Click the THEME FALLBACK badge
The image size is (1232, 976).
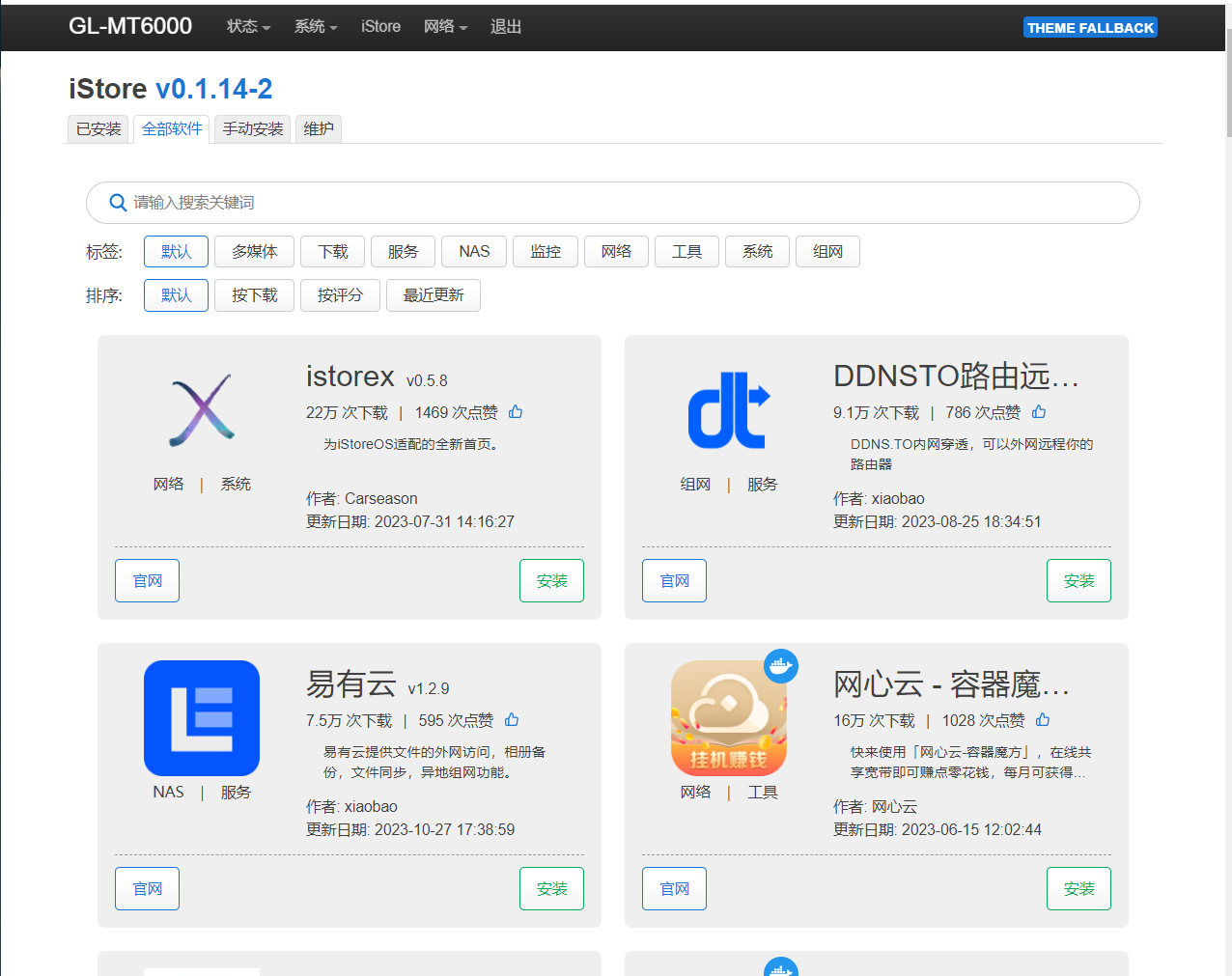tap(1090, 28)
